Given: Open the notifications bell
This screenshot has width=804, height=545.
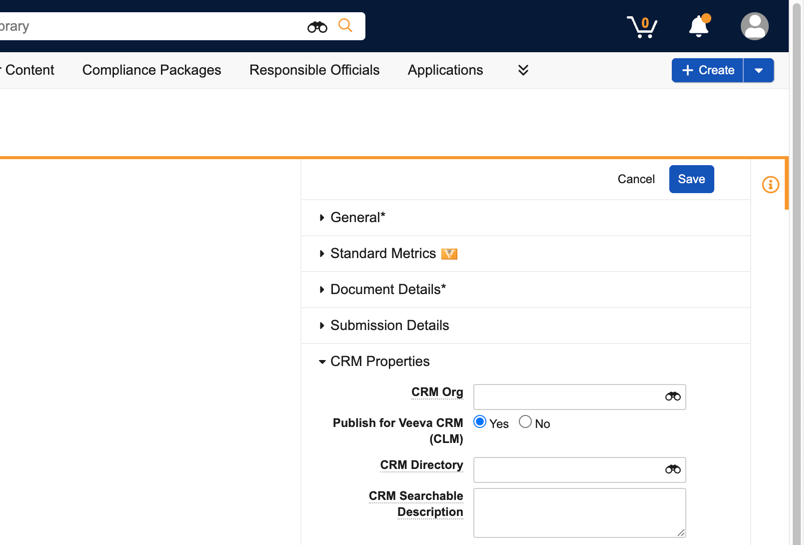Looking at the screenshot, I should [x=699, y=26].
